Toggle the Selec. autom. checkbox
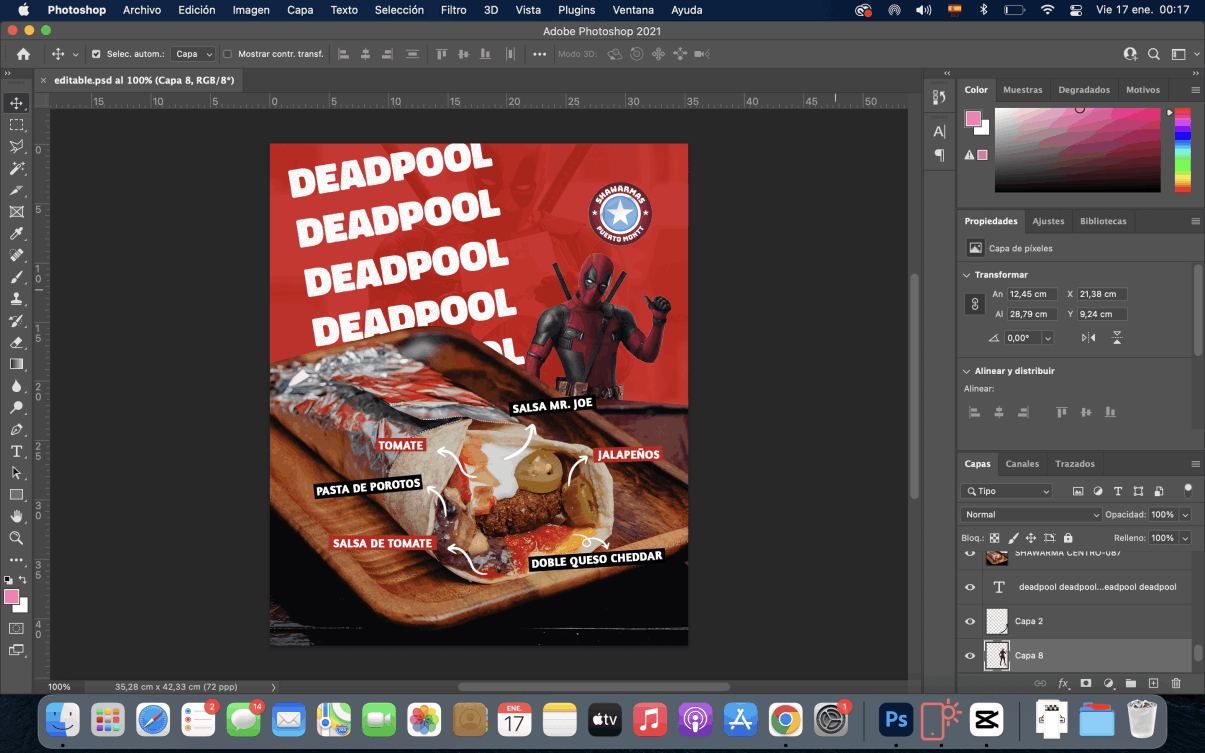 (96, 54)
